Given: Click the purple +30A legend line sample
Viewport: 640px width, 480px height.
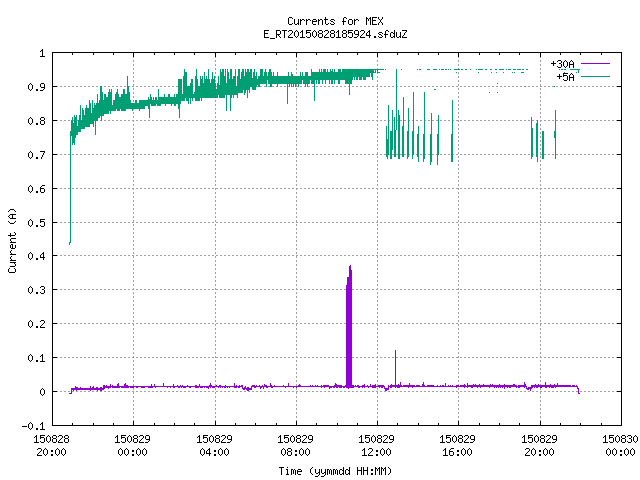Looking at the screenshot, I should pos(595,64).
